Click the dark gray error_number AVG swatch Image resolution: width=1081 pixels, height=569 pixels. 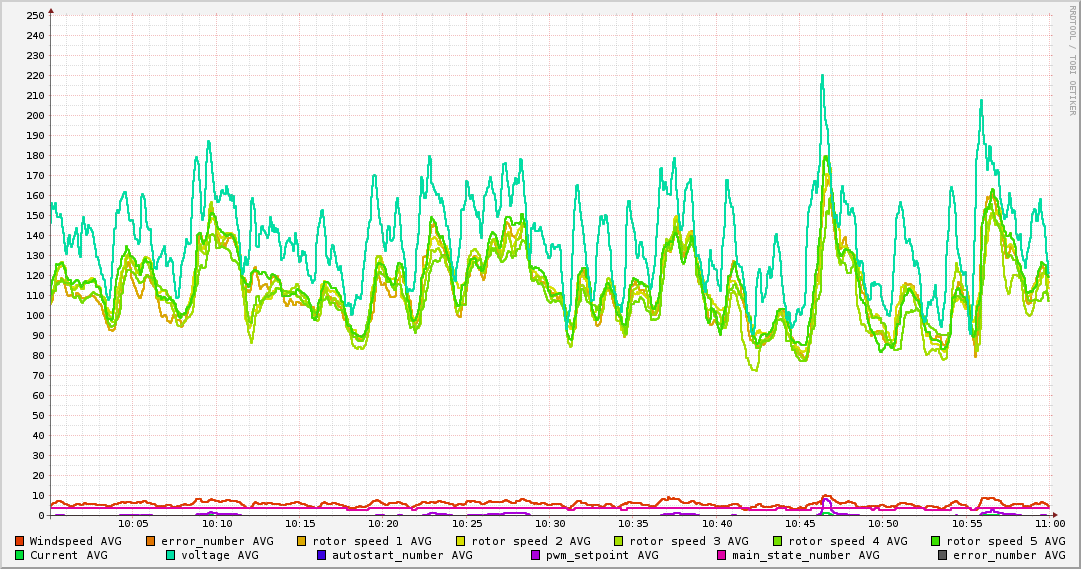pos(942,555)
